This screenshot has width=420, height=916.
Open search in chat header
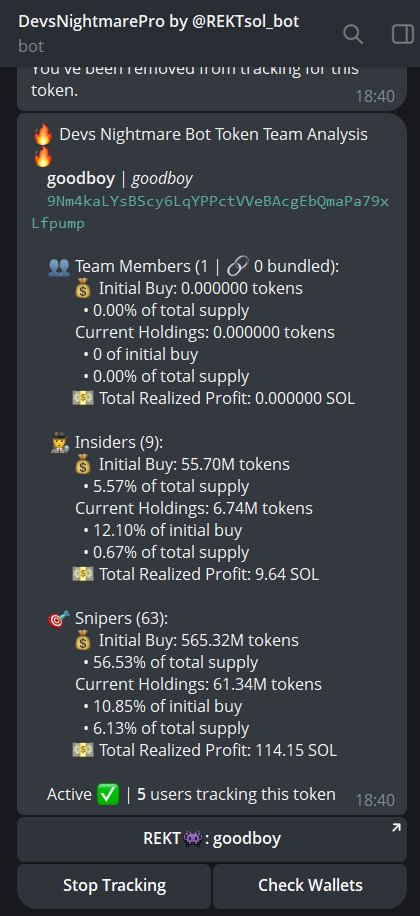pos(353,34)
